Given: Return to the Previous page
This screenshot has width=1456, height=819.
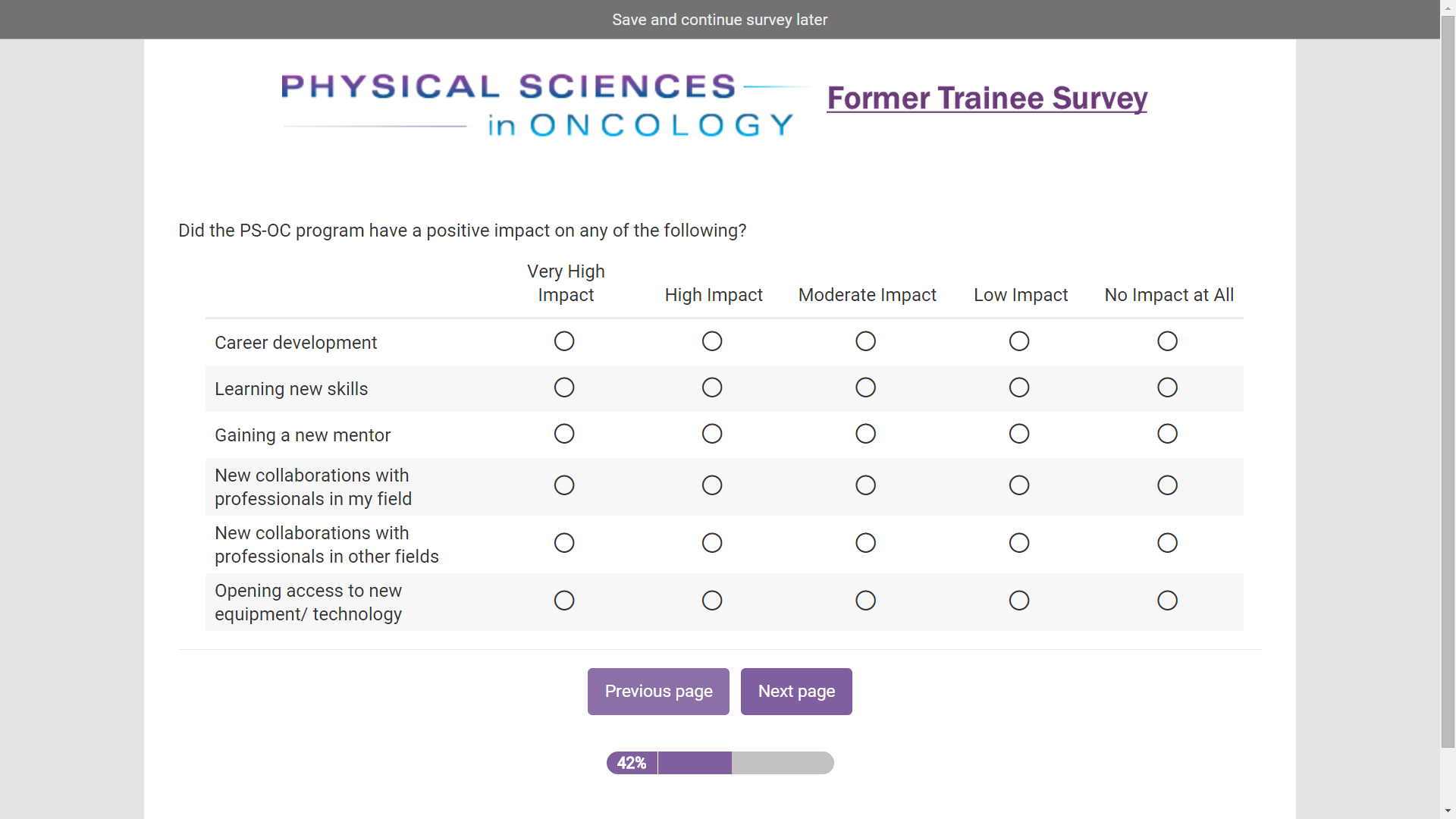Looking at the screenshot, I should [x=658, y=692].
